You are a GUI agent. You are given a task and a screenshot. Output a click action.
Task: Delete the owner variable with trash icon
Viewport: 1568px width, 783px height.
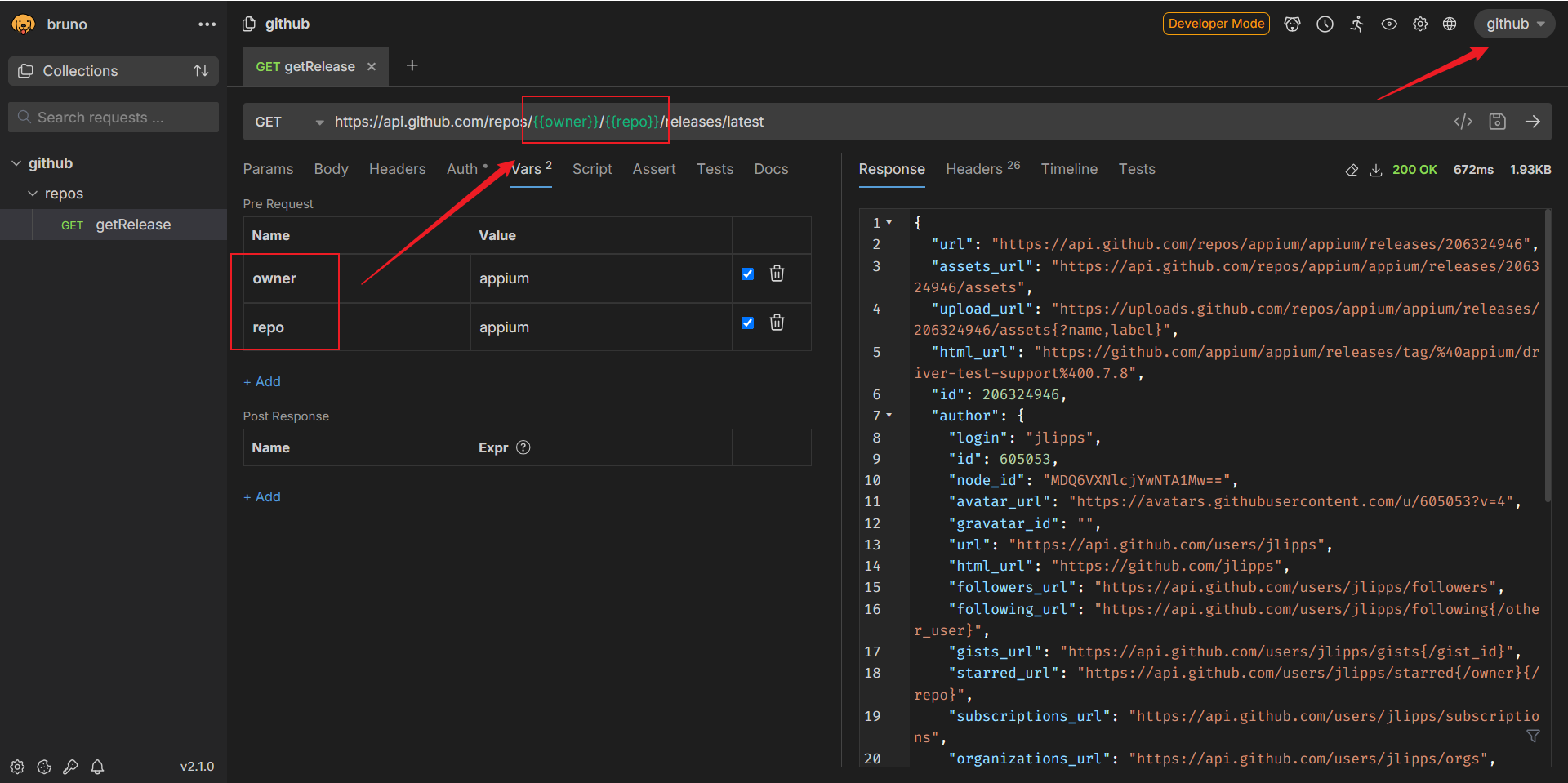pos(777,274)
